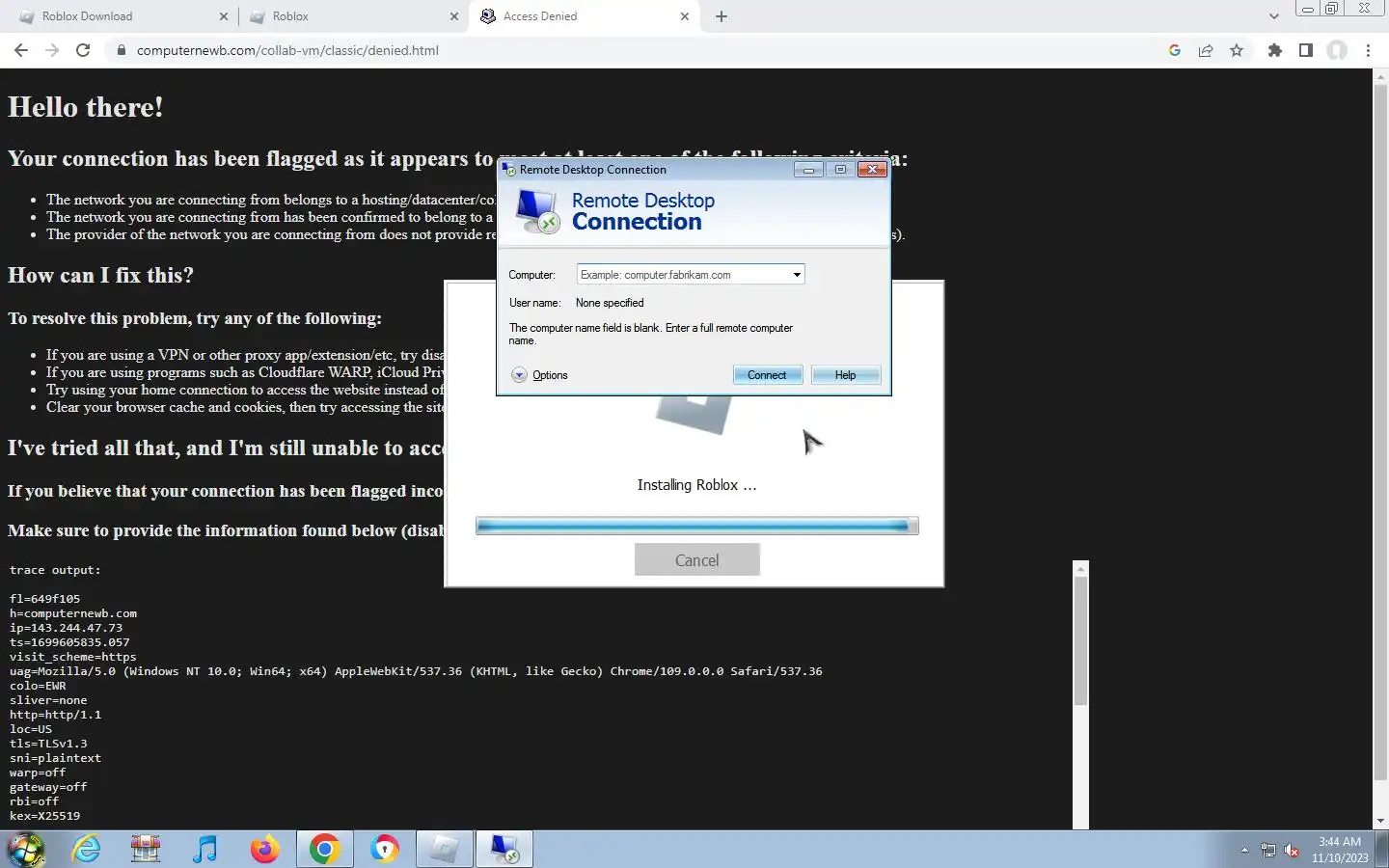Share this page via share icon
Viewport: 1389px width, 868px height.
(x=1206, y=50)
